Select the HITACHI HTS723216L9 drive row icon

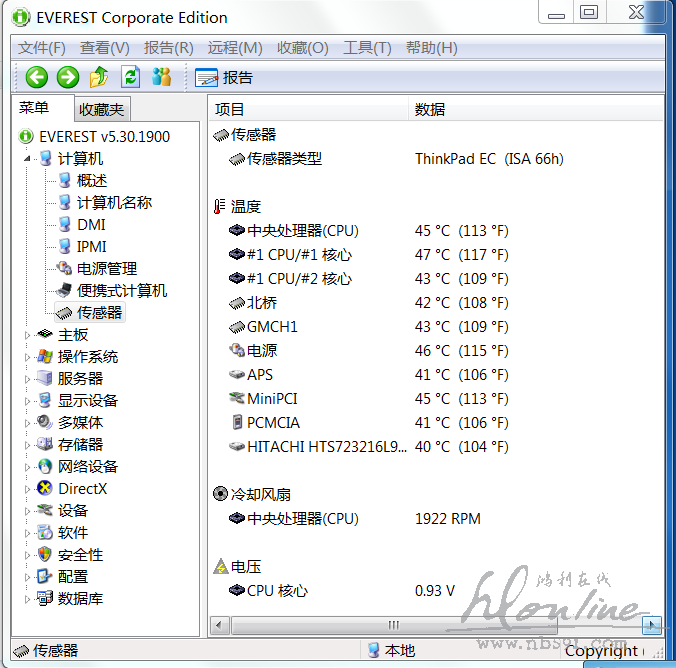237,446
